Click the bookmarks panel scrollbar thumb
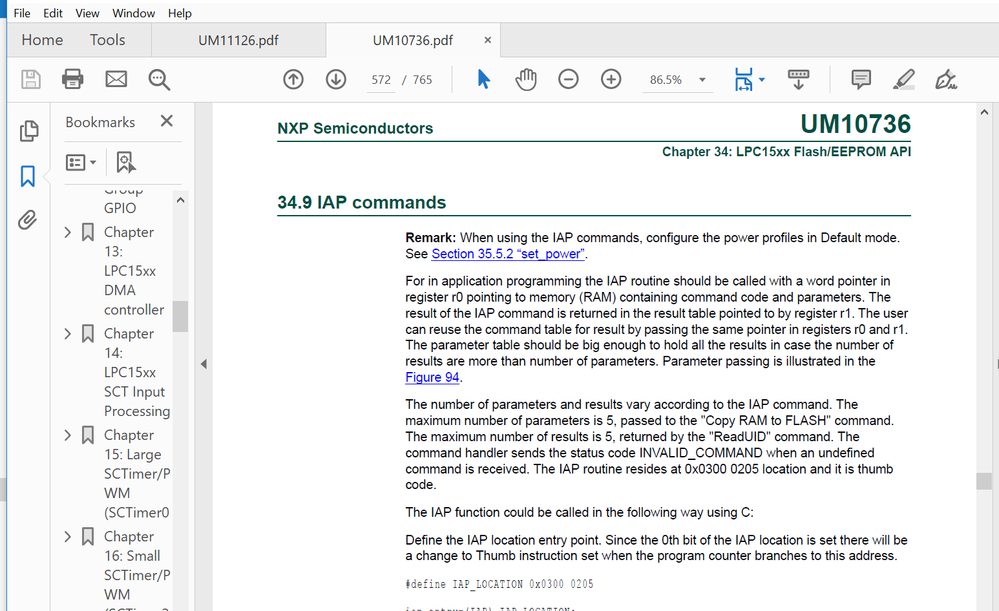The width and height of the screenshot is (999, 611). (x=180, y=316)
